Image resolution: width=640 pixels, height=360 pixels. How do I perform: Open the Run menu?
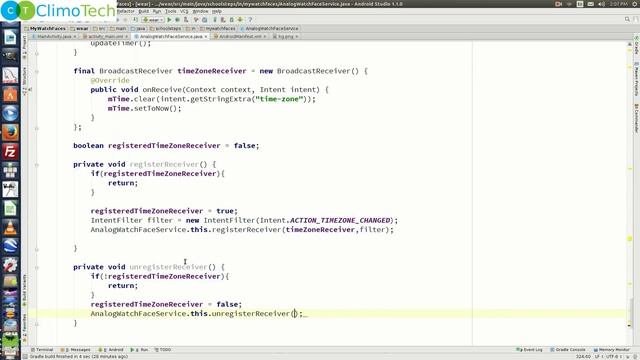[157, 11]
